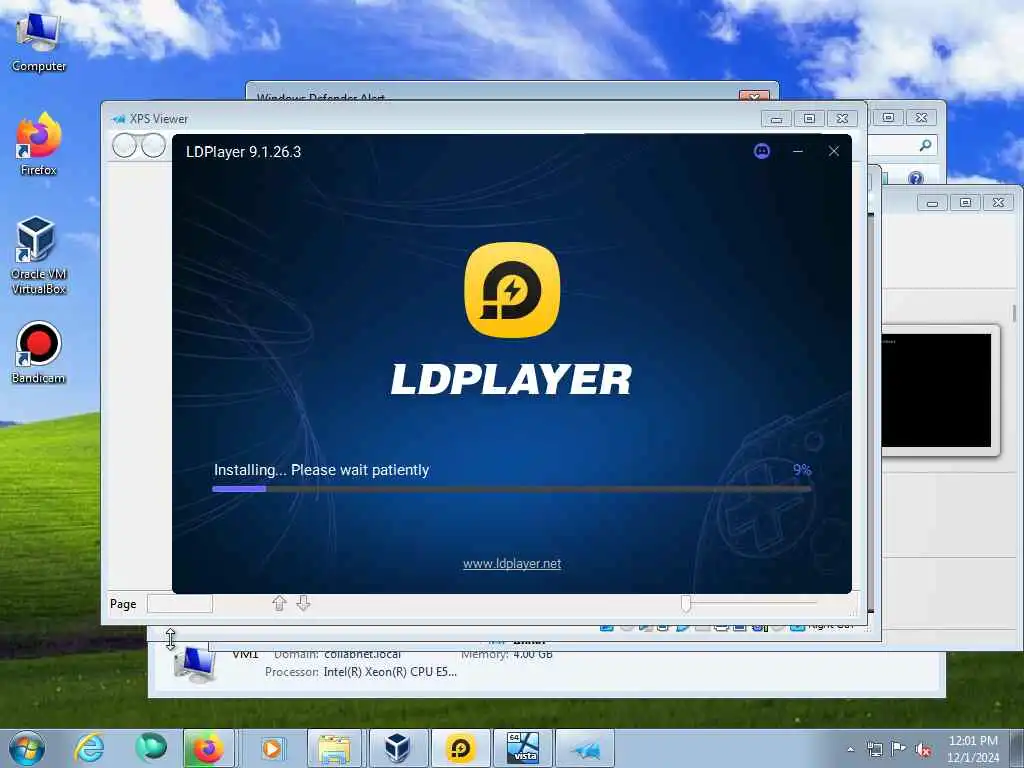Switch to XPS Viewer in the taskbar
1024x768 pixels.
click(585, 748)
